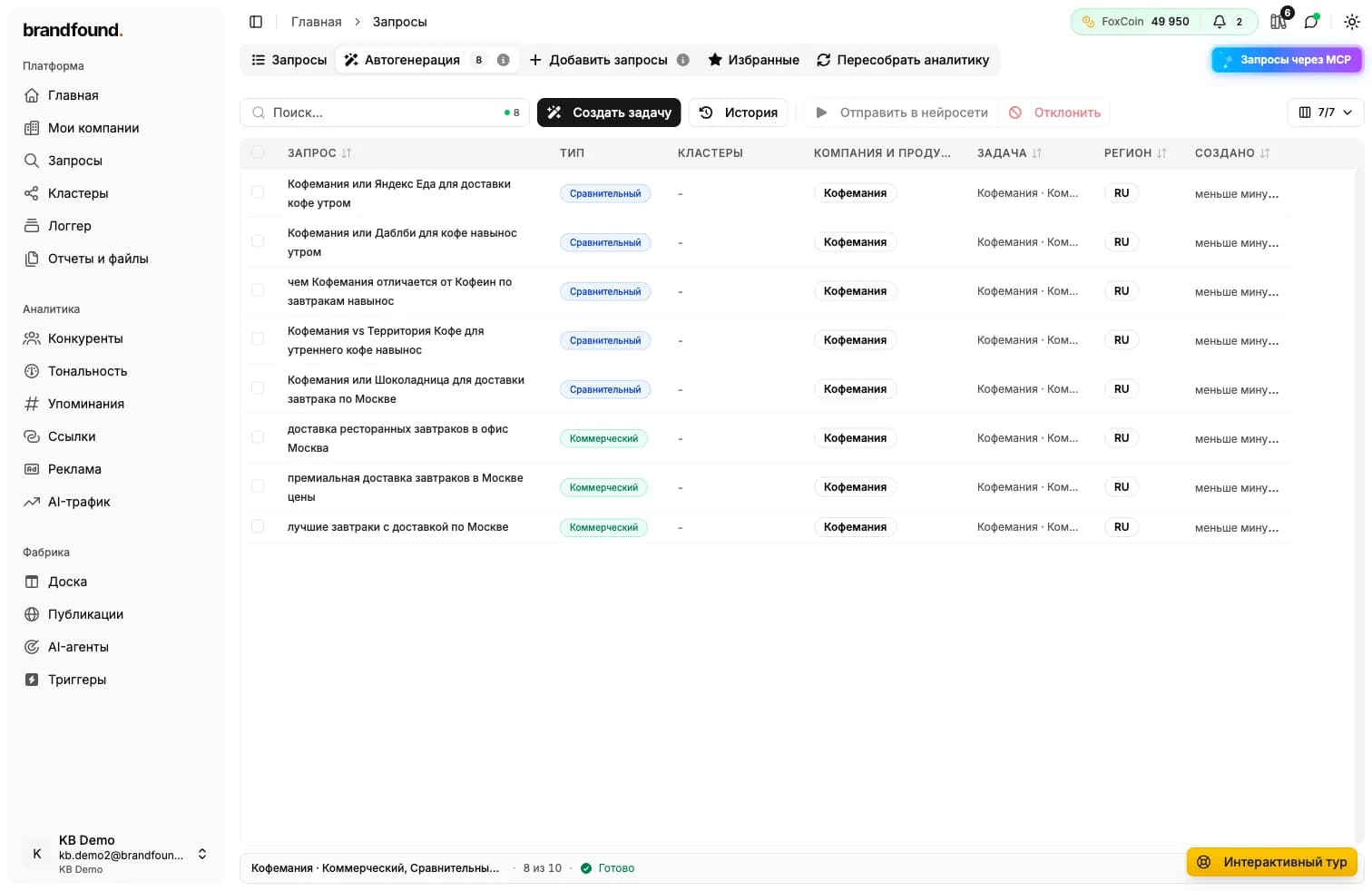Open the chat bubble icon in header
This screenshot has height=891, width=1372.
(x=1311, y=22)
